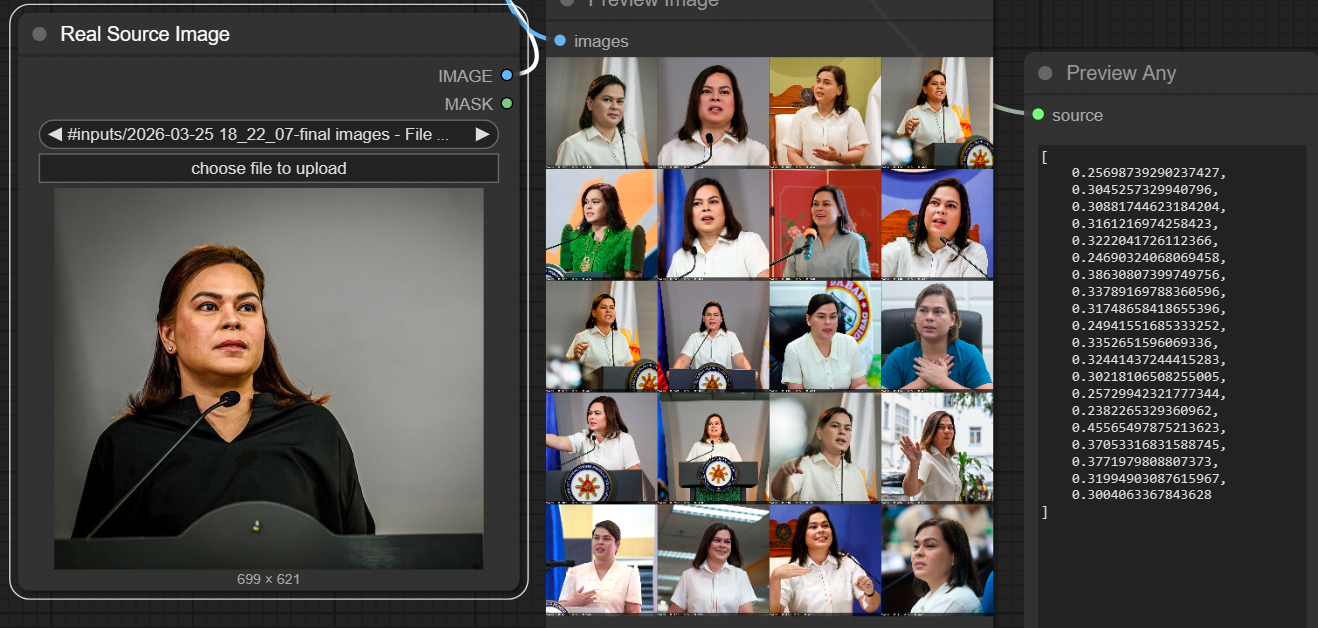The width and height of the screenshot is (1318, 628).
Task: Click the large source image preview
Action: (268, 378)
